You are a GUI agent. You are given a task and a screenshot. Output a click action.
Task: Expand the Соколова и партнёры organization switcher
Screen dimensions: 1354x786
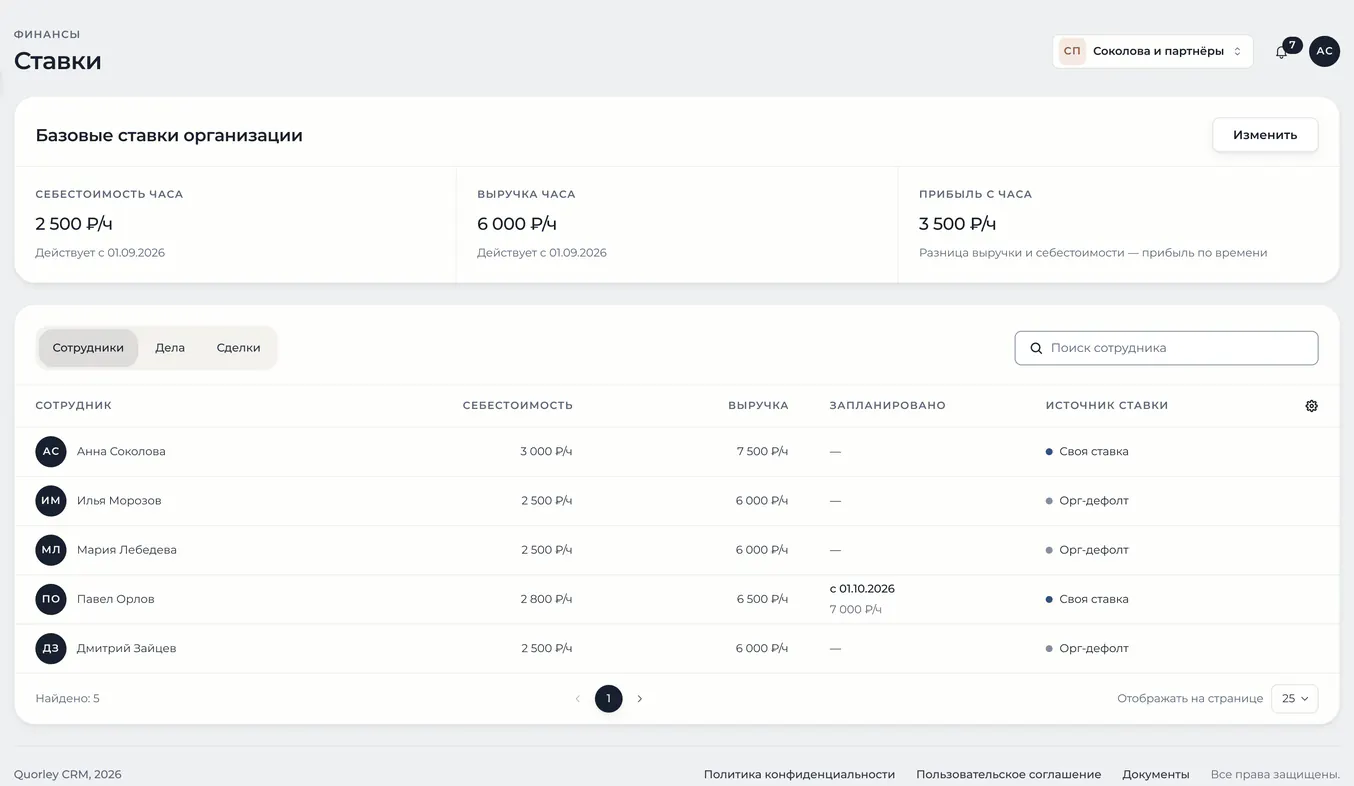pyautogui.click(x=1152, y=51)
